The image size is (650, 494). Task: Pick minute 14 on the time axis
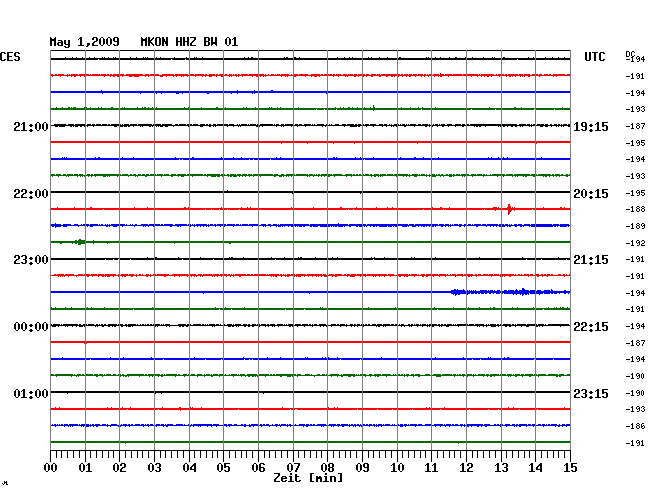coord(535,468)
